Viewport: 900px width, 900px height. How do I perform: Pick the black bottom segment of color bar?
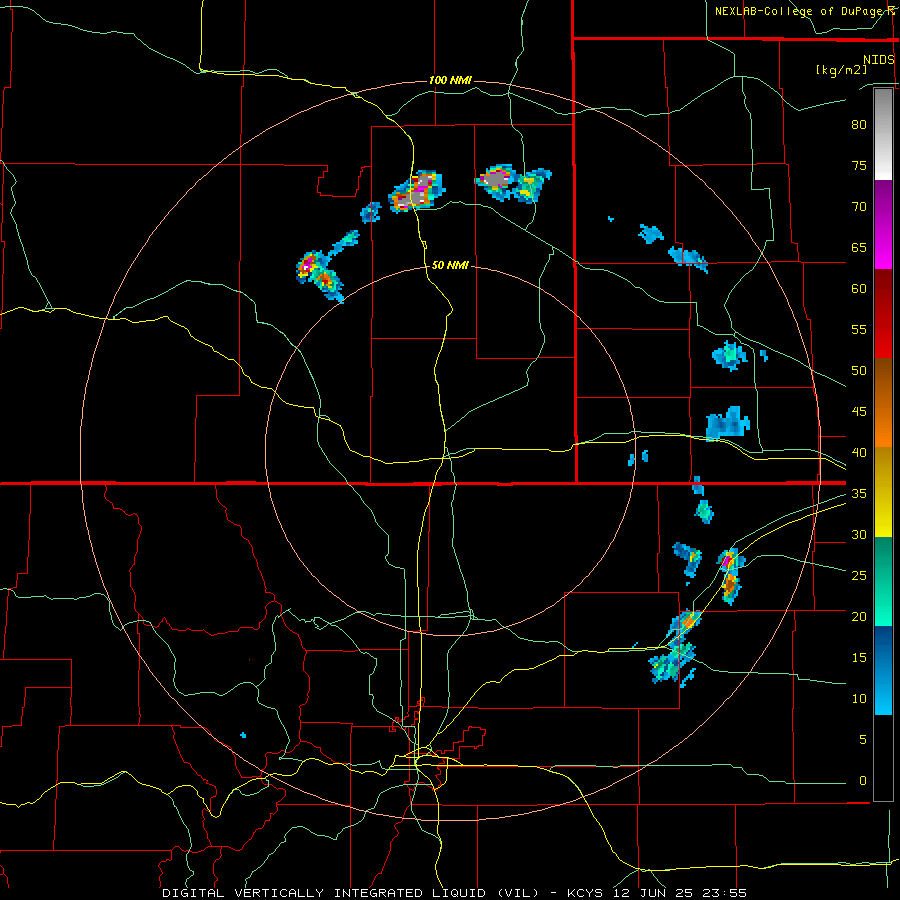(x=883, y=758)
